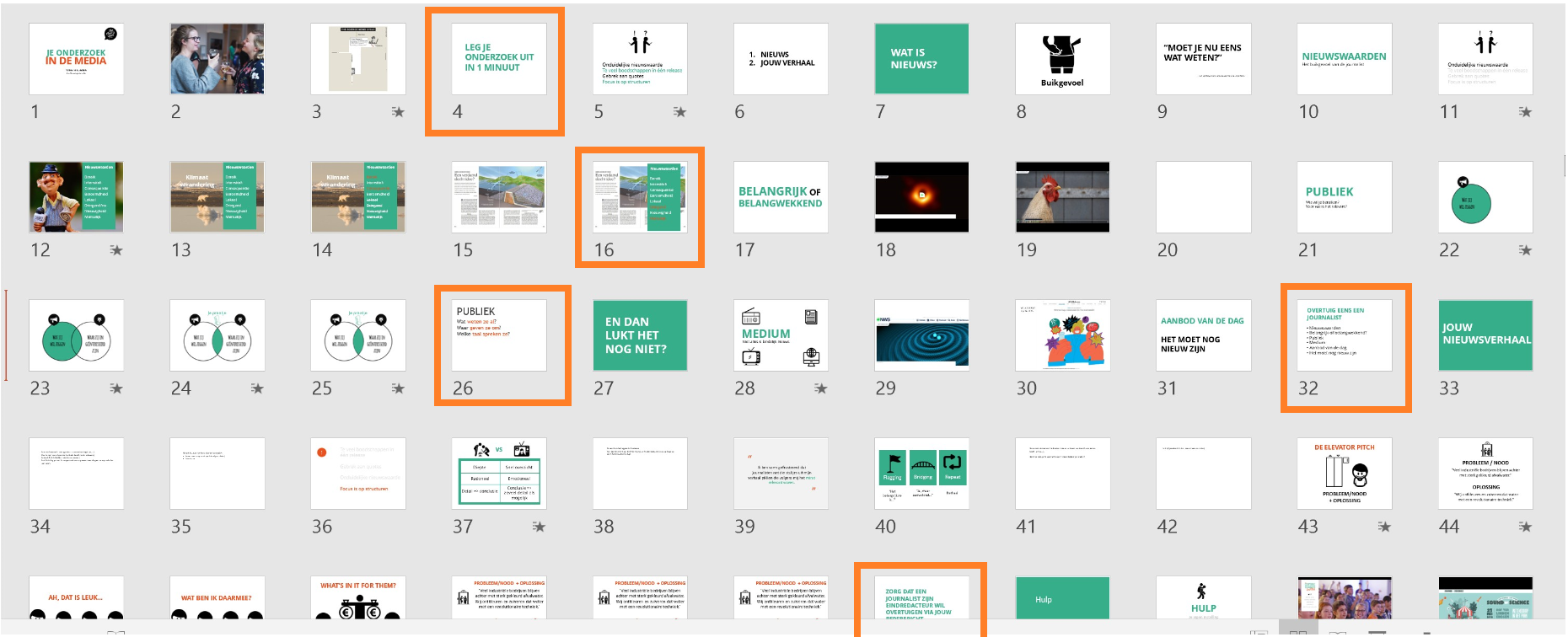The width and height of the screenshot is (1568, 637).
Task: Select slide 12 with cartoon reporter figure
Action: [x=77, y=196]
